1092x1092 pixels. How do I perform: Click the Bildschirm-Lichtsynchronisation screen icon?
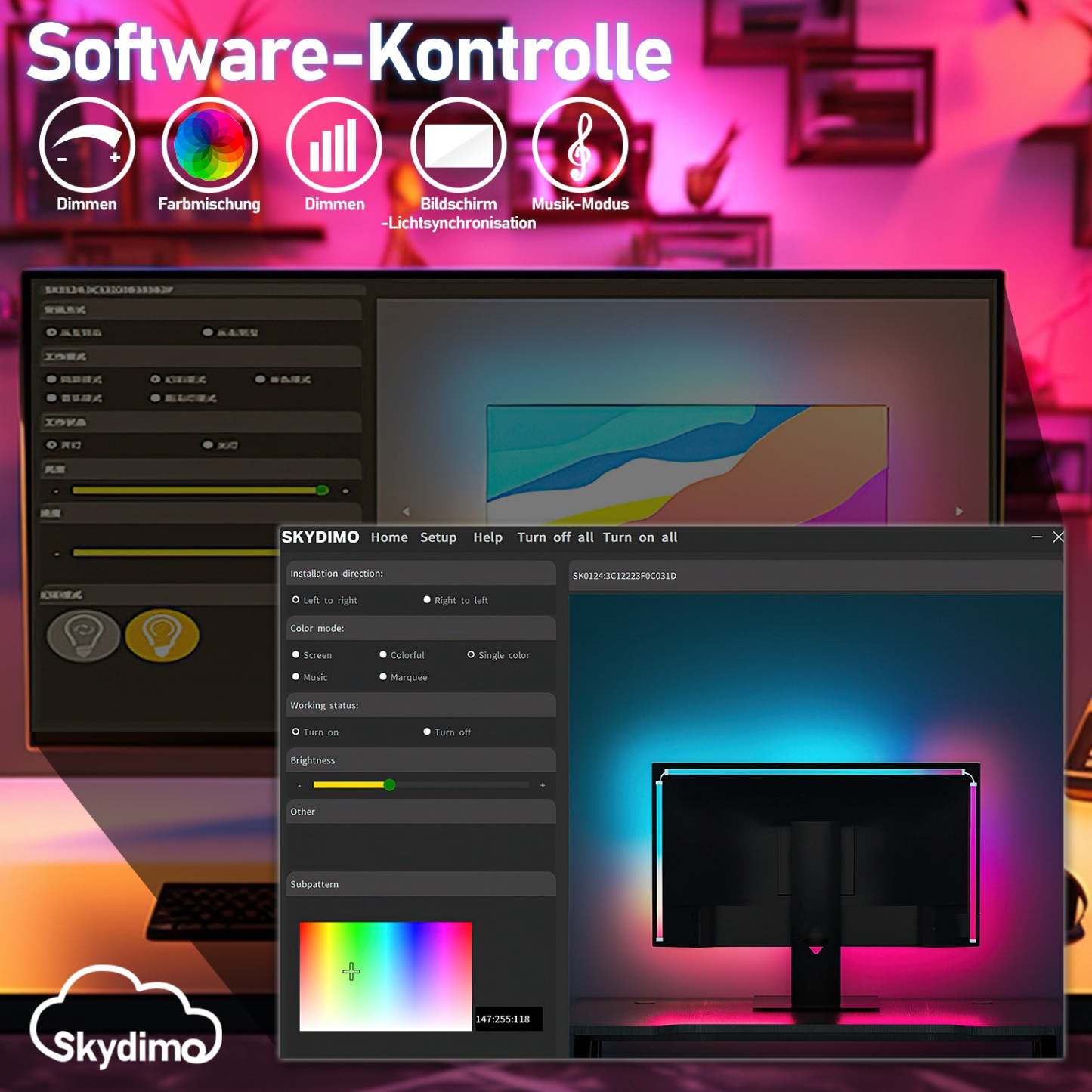459,144
